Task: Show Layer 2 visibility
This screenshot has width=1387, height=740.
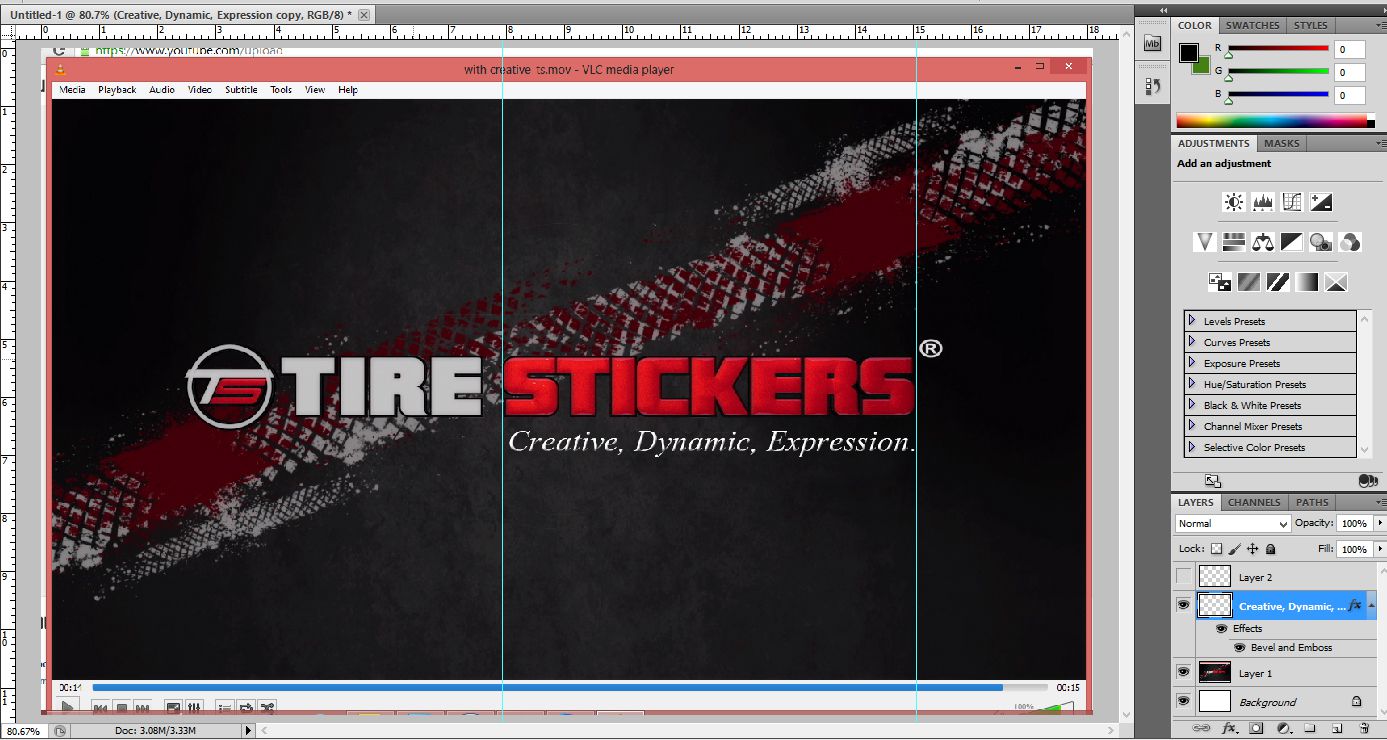Action: pyautogui.click(x=1184, y=577)
